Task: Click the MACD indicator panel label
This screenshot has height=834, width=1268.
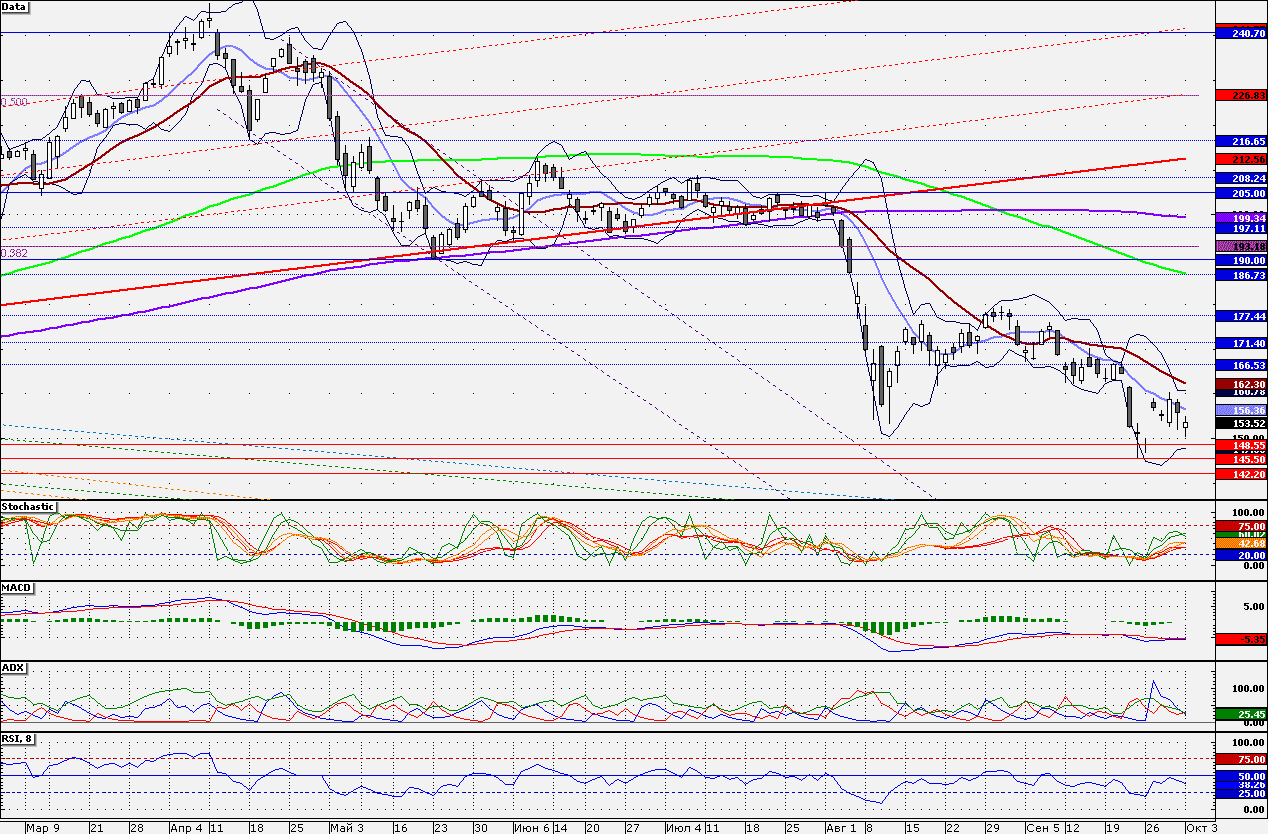Action: click(16, 585)
